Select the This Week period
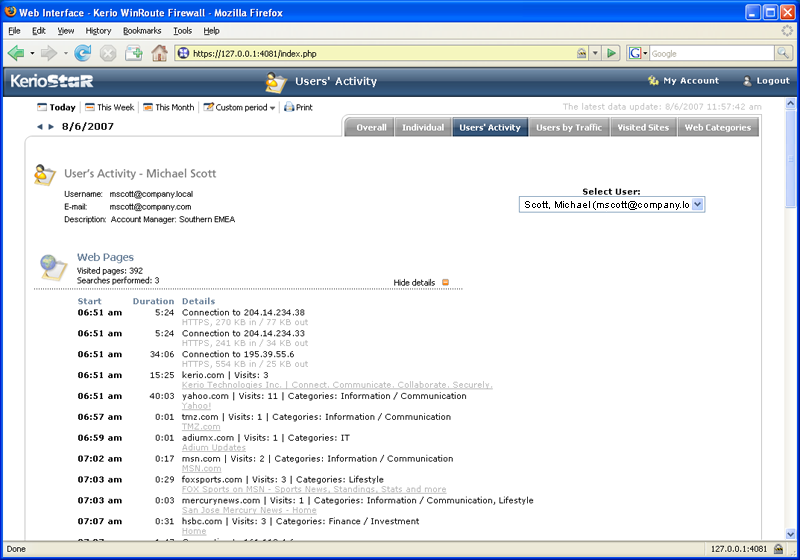This screenshot has width=800, height=560. point(110,107)
